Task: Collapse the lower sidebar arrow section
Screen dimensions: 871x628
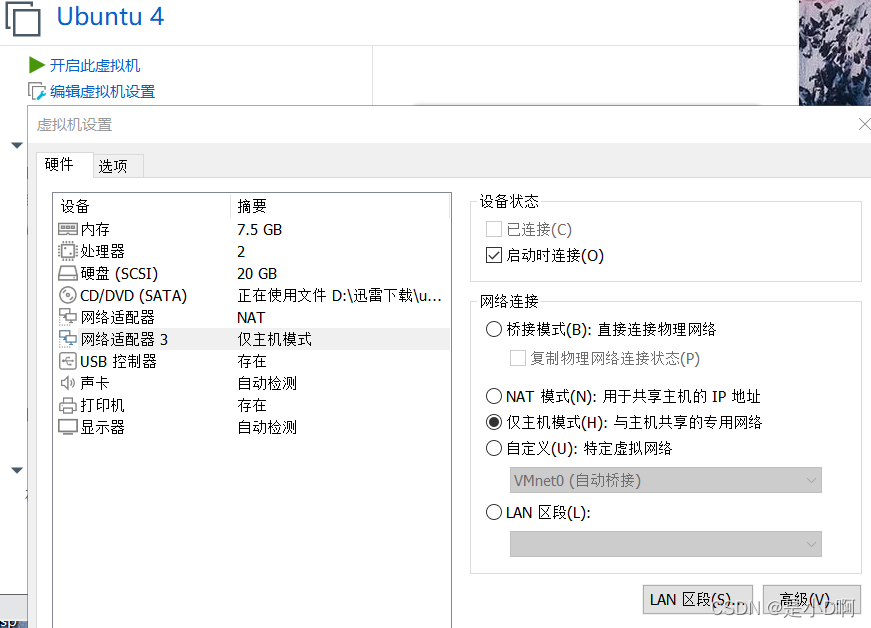Action: [17, 470]
